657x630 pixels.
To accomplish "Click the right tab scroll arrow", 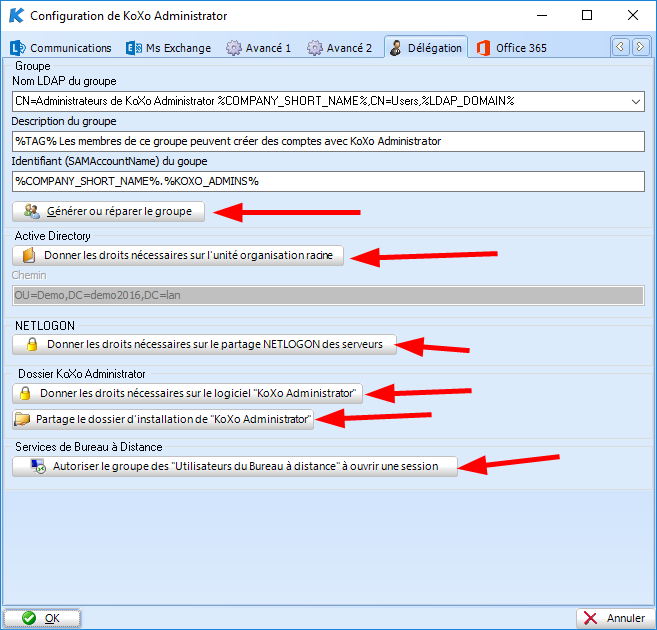I will [640, 46].
